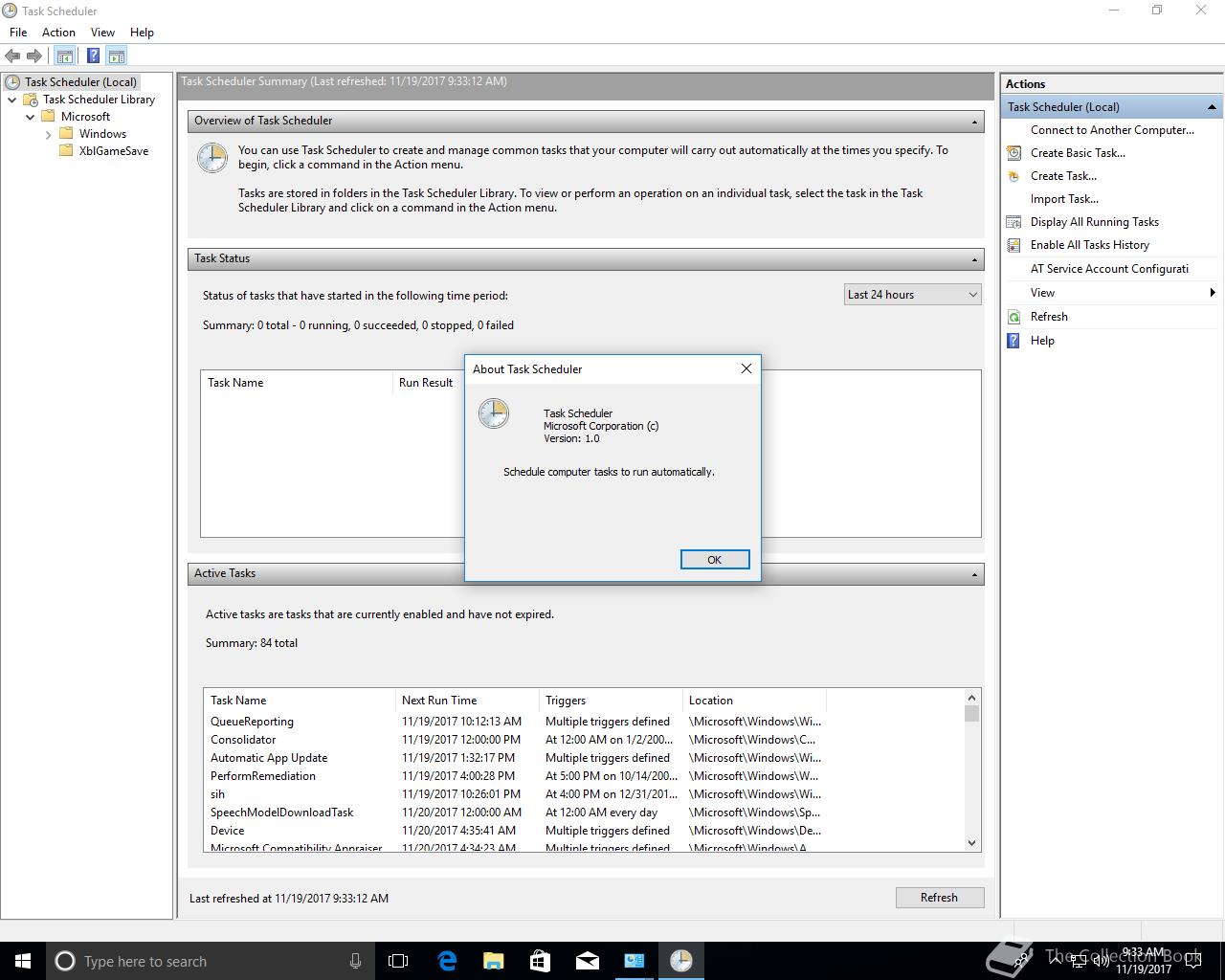The image size is (1225, 980).
Task: Click the Location column header
Action: point(754,701)
